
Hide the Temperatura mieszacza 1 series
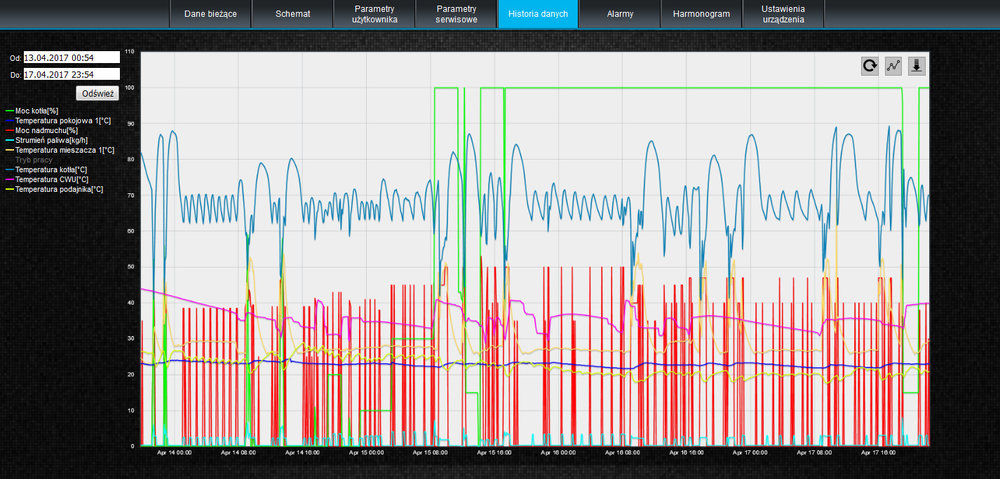click(64, 150)
